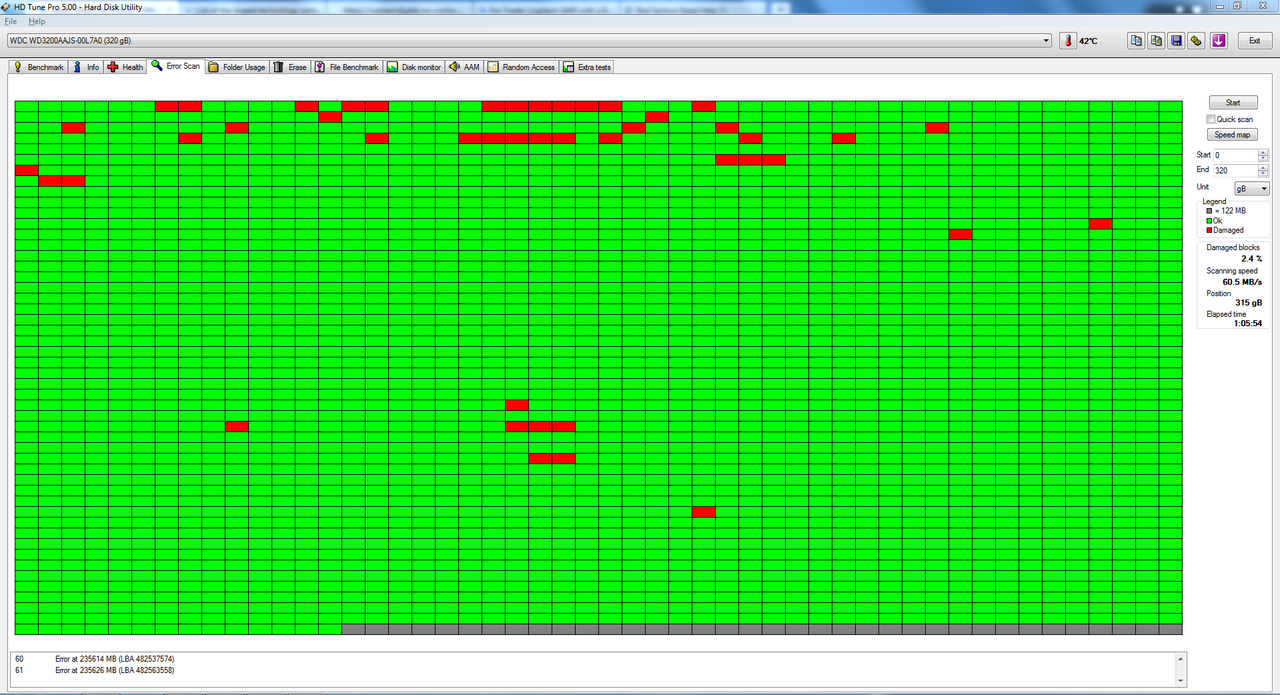Image resolution: width=1280 pixels, height=695 pixels.
Task: Click the green Ok legend swatch
Action: [1209, 221]
